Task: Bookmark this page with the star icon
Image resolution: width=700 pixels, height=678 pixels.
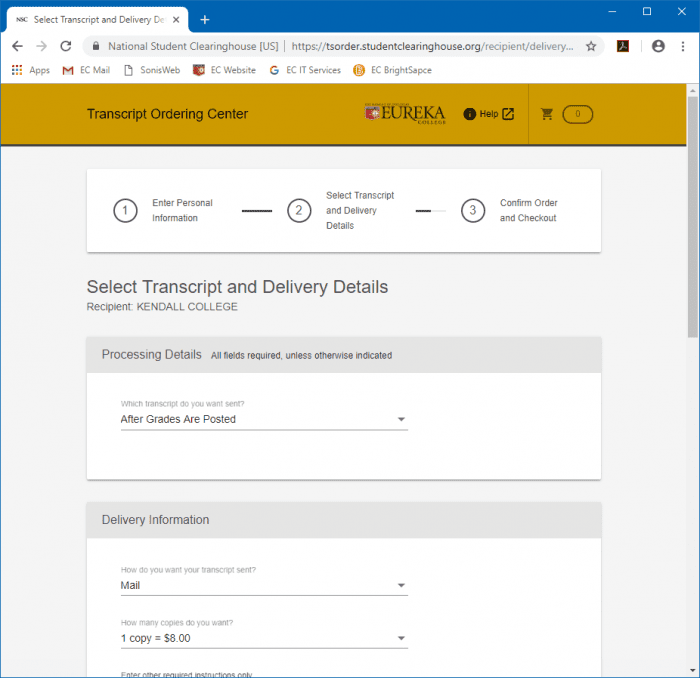Action: [x=591, y=46]
